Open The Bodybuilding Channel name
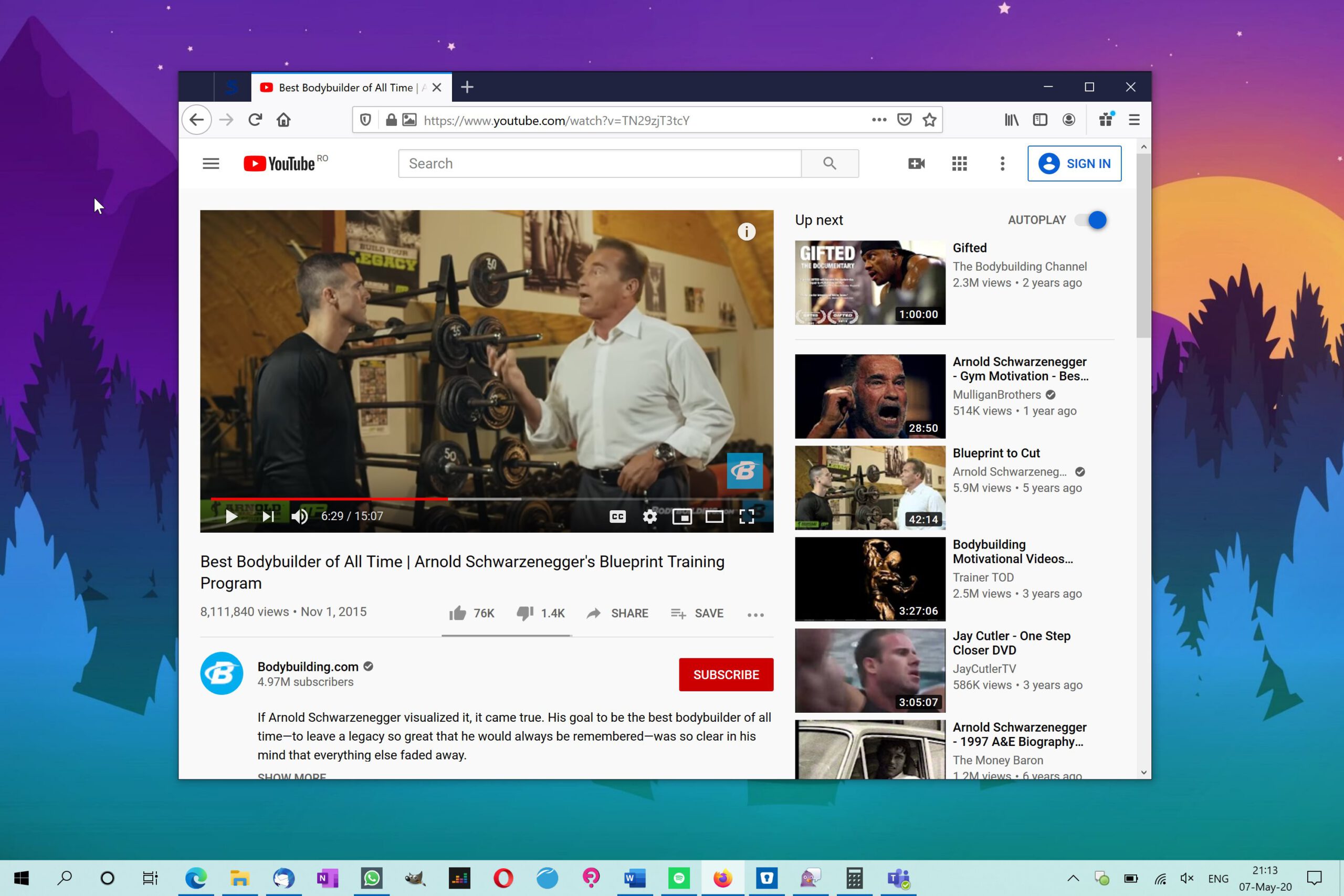 (x=1020, y=266)
